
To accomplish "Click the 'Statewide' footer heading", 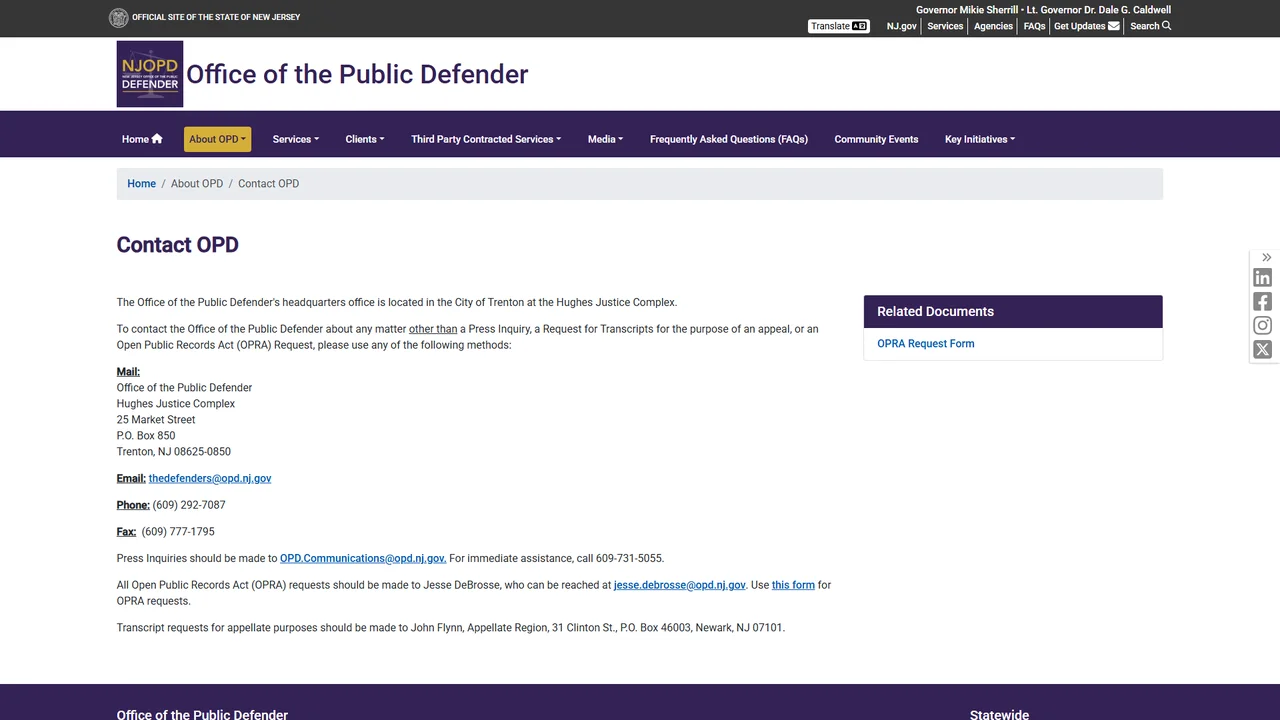I will click(999, 714).
